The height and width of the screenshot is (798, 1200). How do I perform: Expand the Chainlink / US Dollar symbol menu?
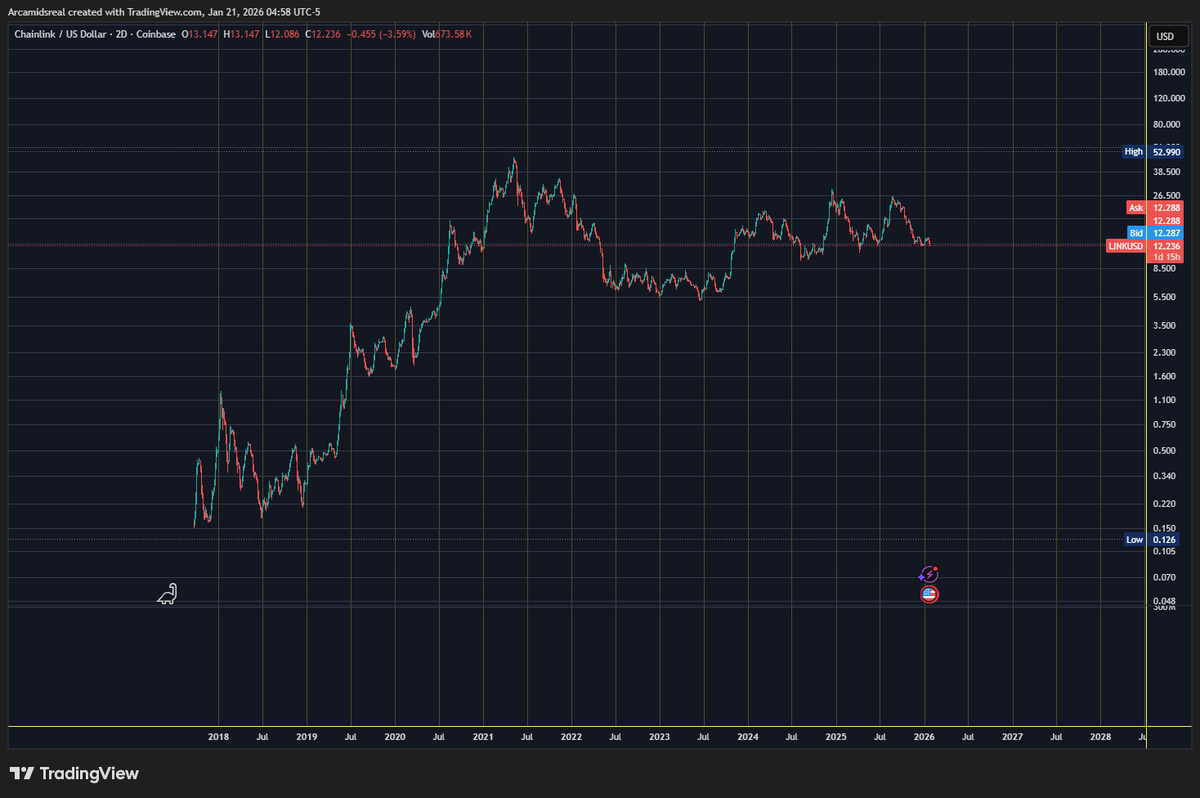(60, 33)
